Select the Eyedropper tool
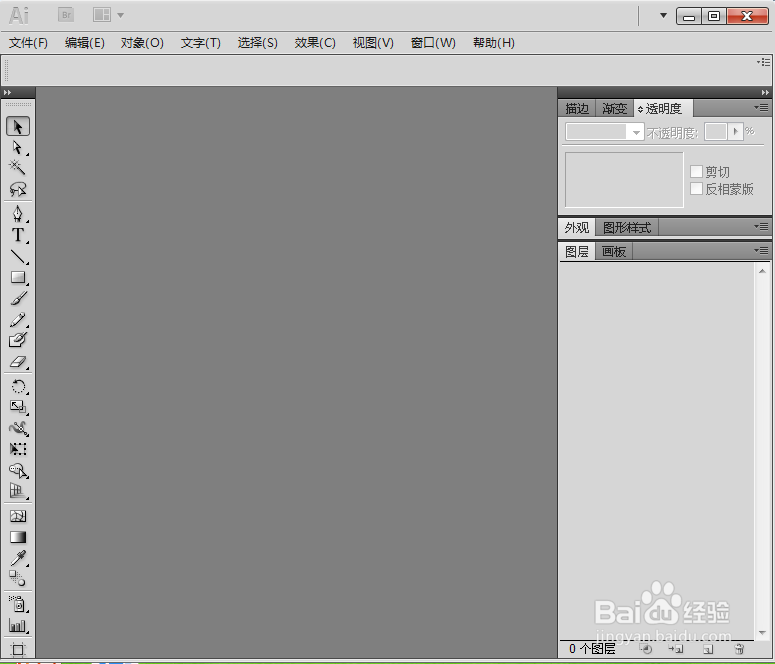The image size is (775, 664). [x=18, y=558]
